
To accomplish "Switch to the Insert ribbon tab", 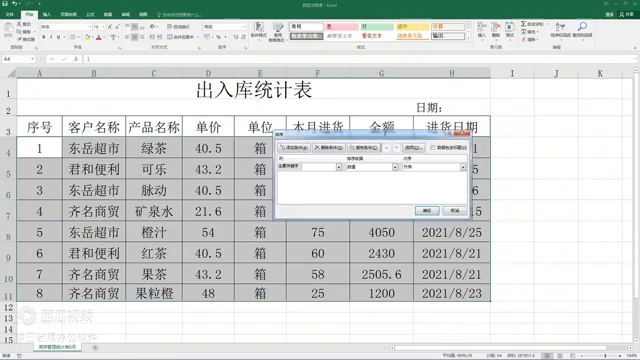I will pos(47,15).
